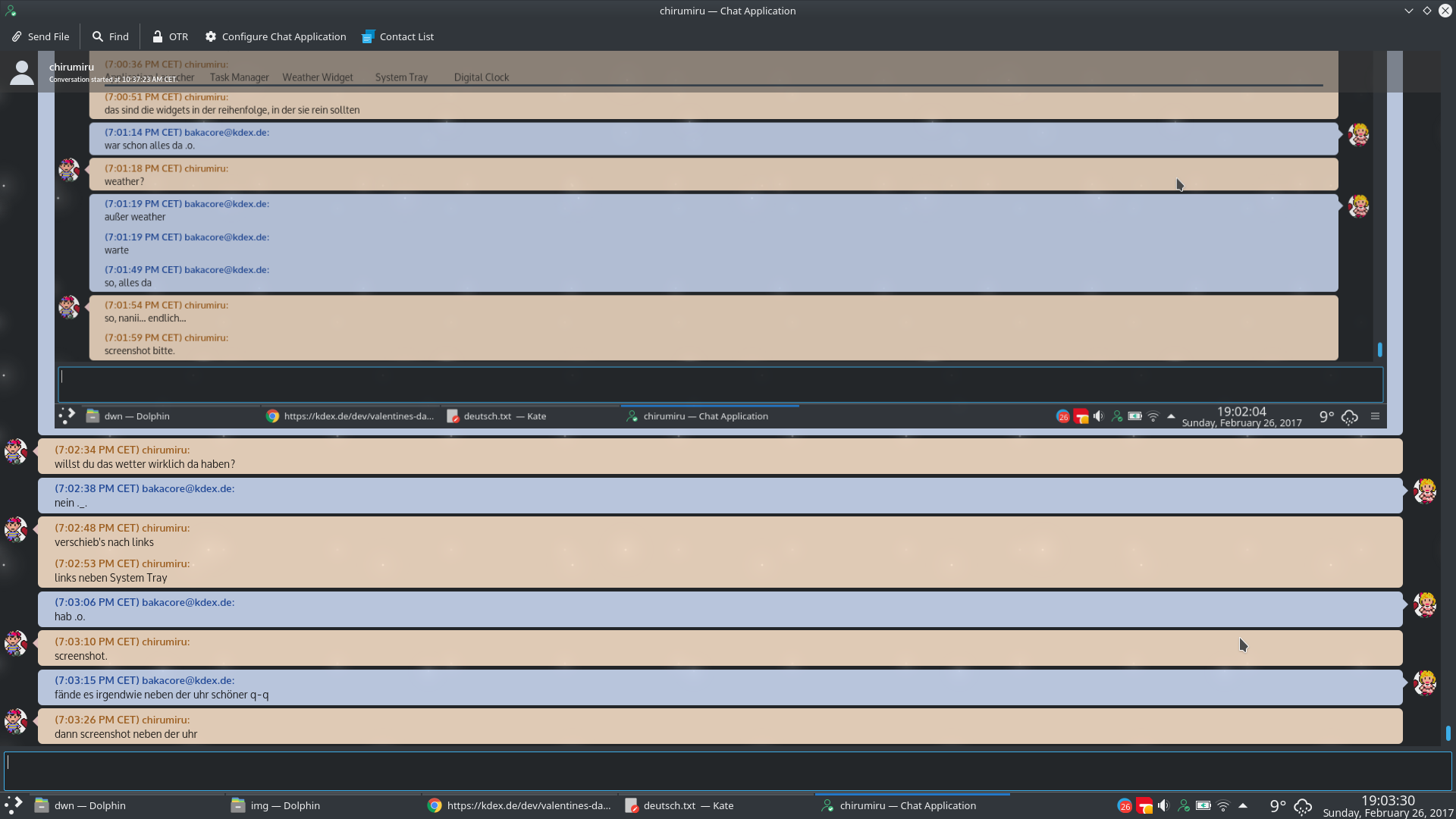The width and height of the screenshot is (1456, 819).
Task: Open the digital clock showing 19:03:30
Action: coord(1388,806)
